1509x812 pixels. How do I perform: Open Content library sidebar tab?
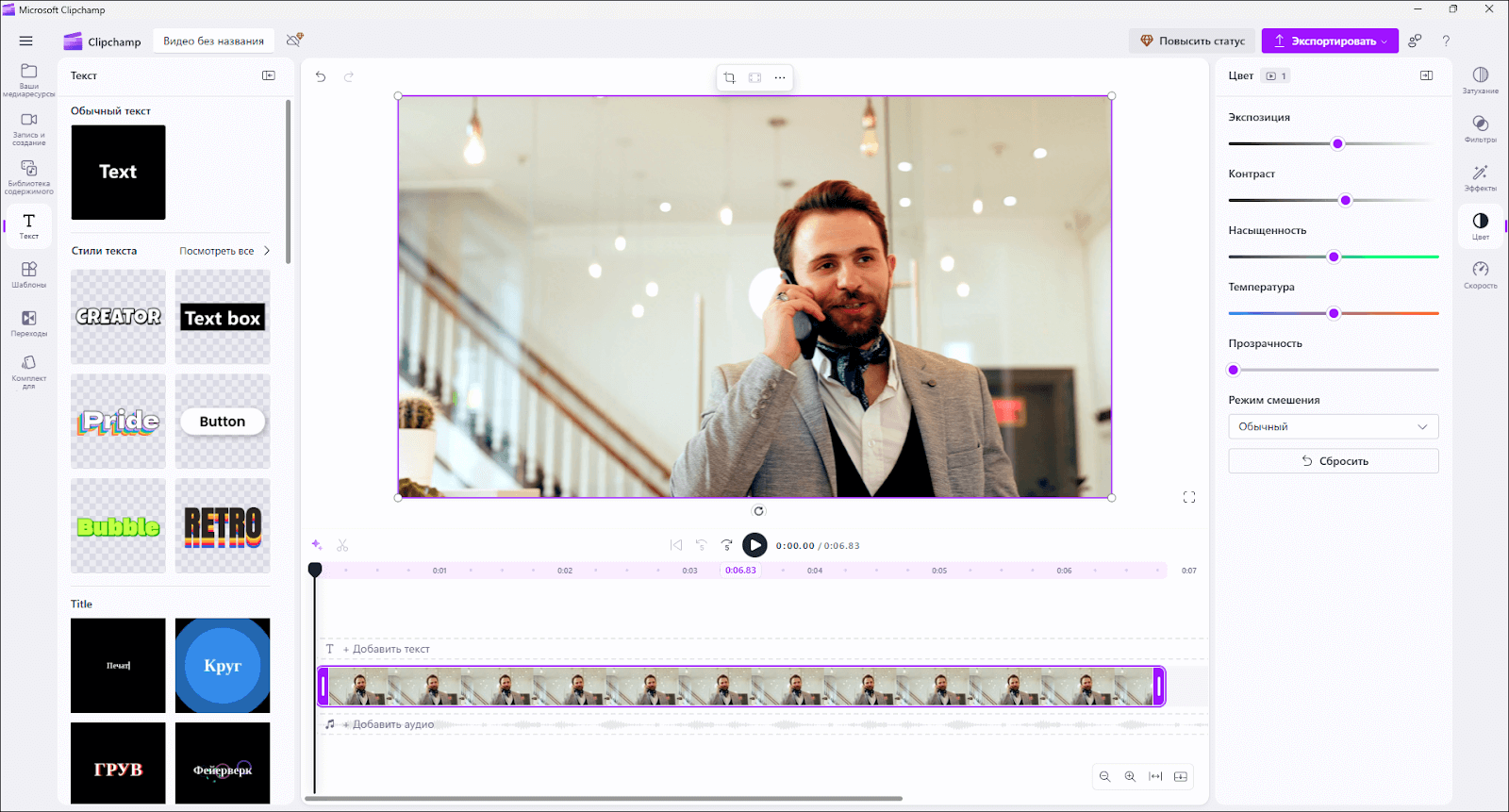(29, 177)
